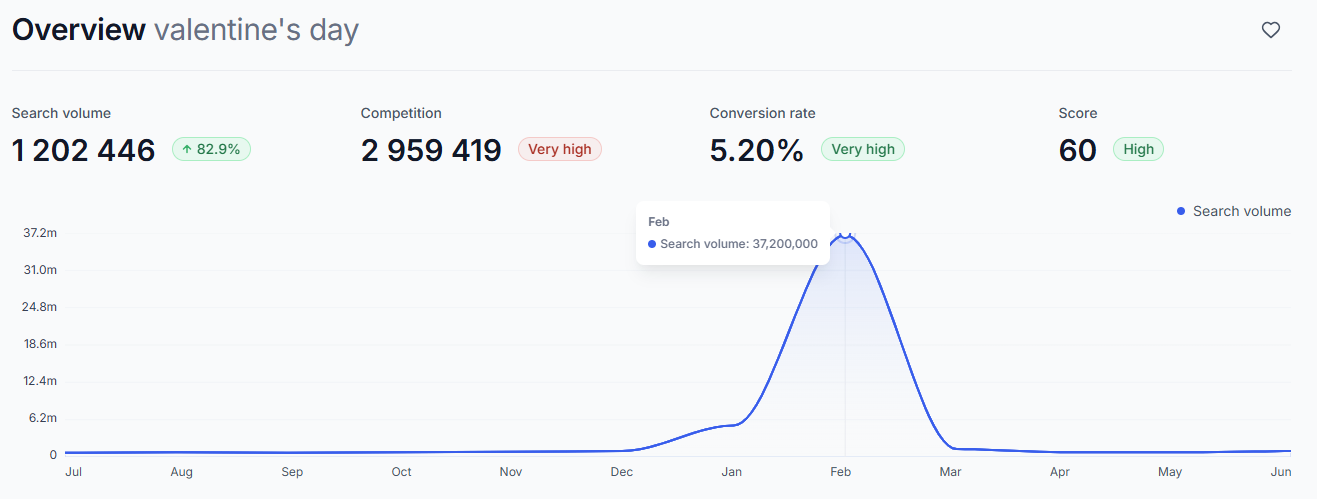Viewport: 1317px width, 499px height.
Task: Click the score value 60
Action: pos(1077,150)
